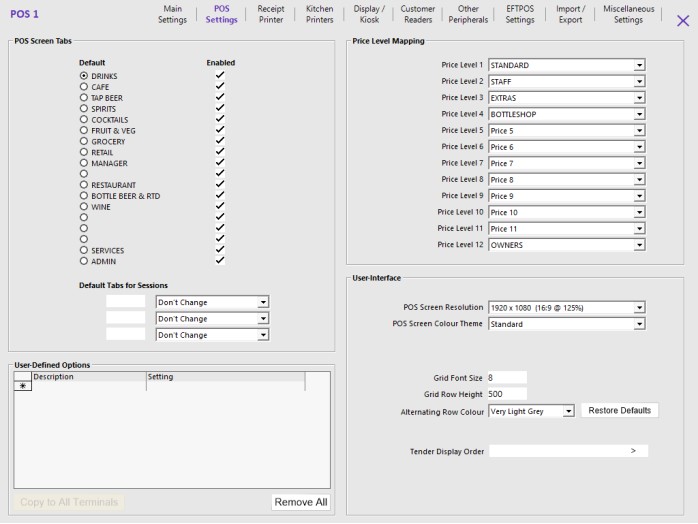This screenshot has height=524, width=698.
Task: Toggle Enabled checkbox for DRINKS
Action: pyautogui.click(x=220, y=75)
